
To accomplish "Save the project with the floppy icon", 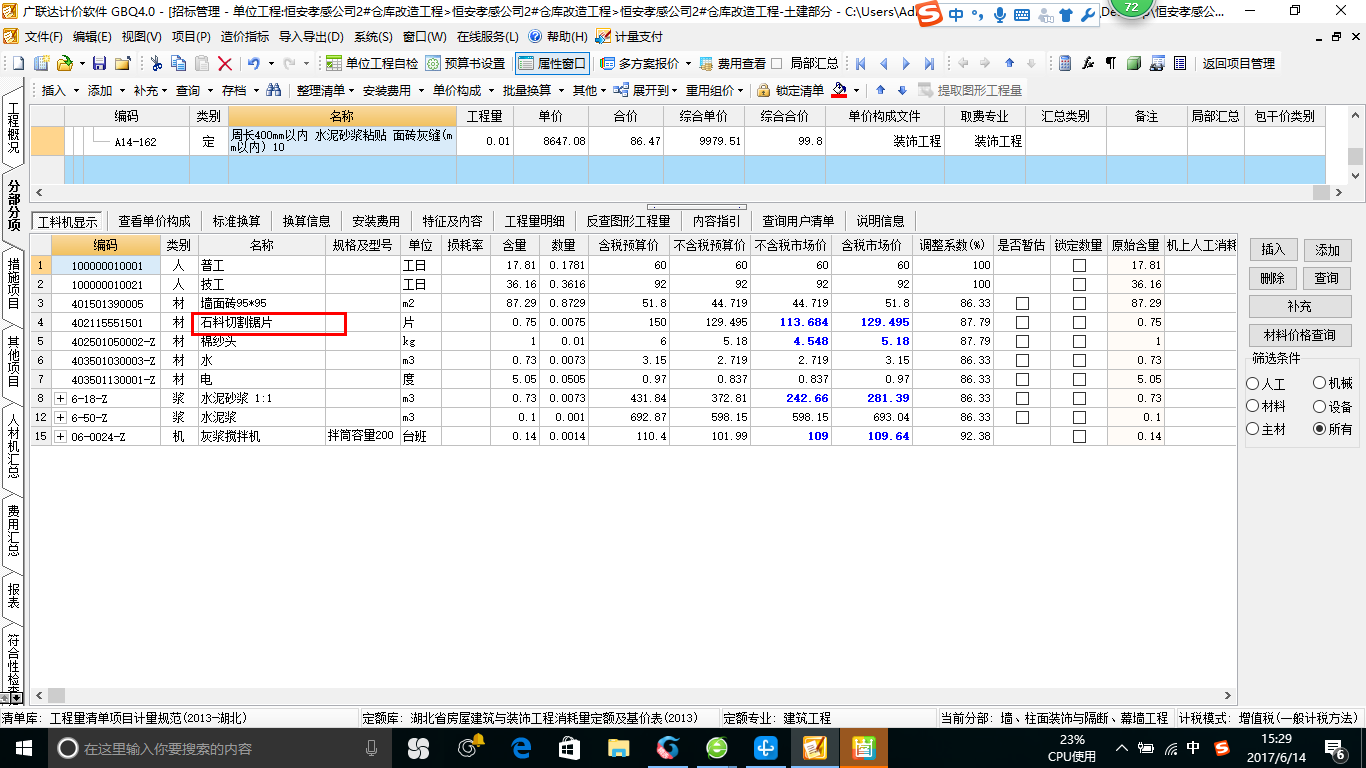I will [x=99, y=63].
